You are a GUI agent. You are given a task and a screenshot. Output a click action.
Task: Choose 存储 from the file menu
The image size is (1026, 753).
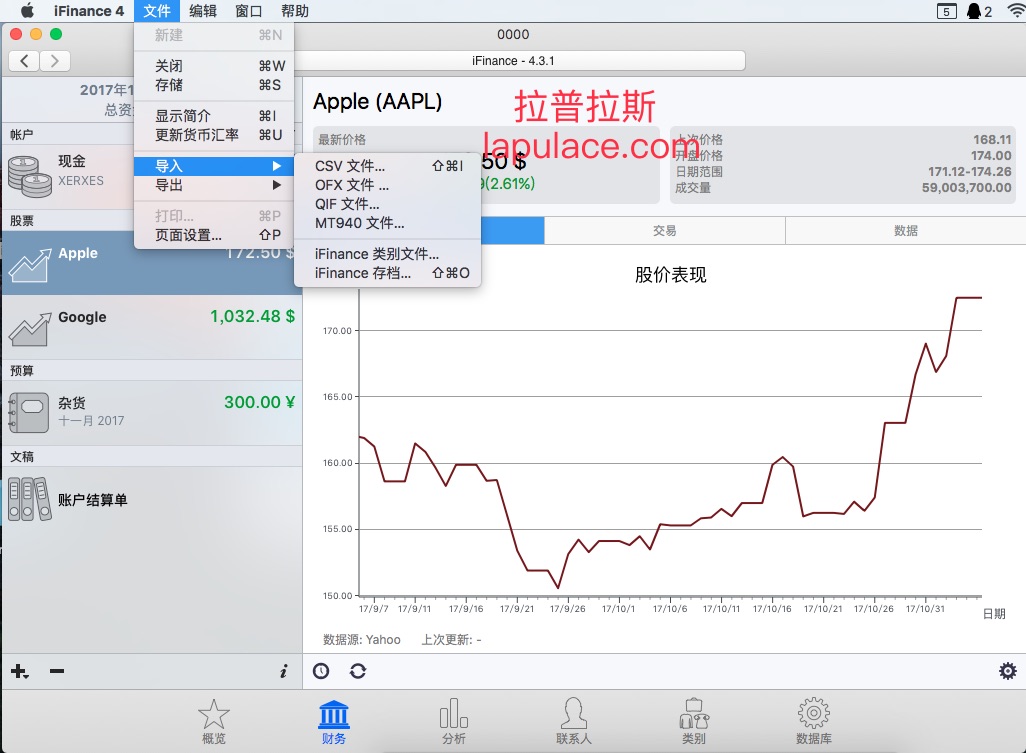[214, 85]
